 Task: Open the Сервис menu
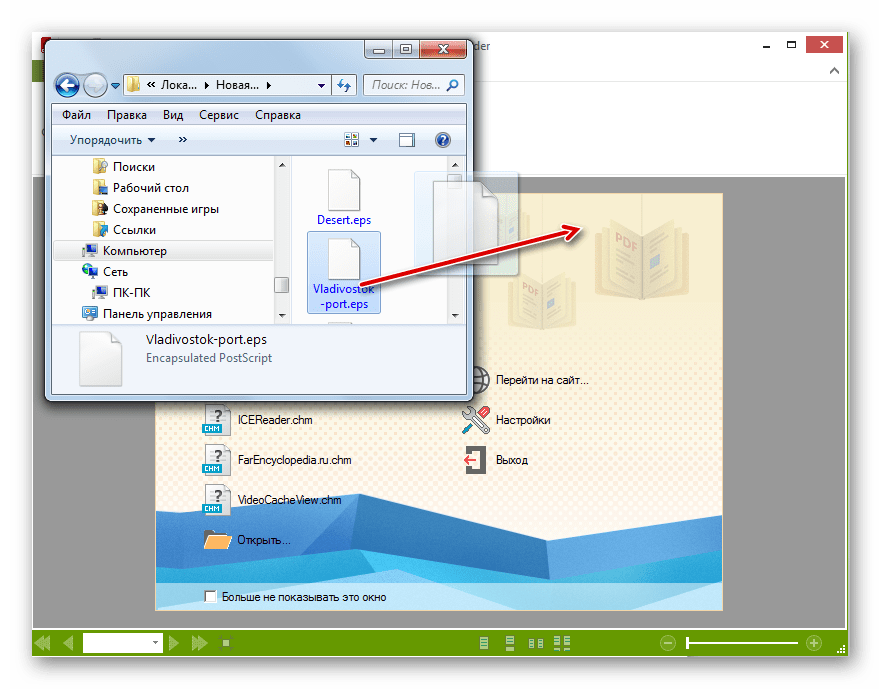pos(219,115)
